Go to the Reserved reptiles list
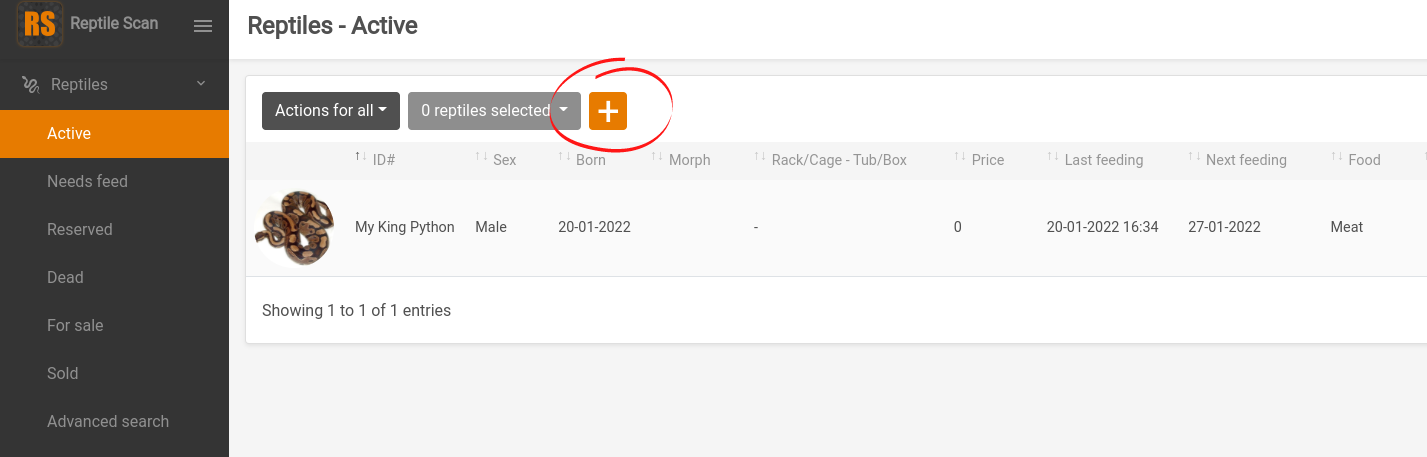 click(x=80, y=230)
